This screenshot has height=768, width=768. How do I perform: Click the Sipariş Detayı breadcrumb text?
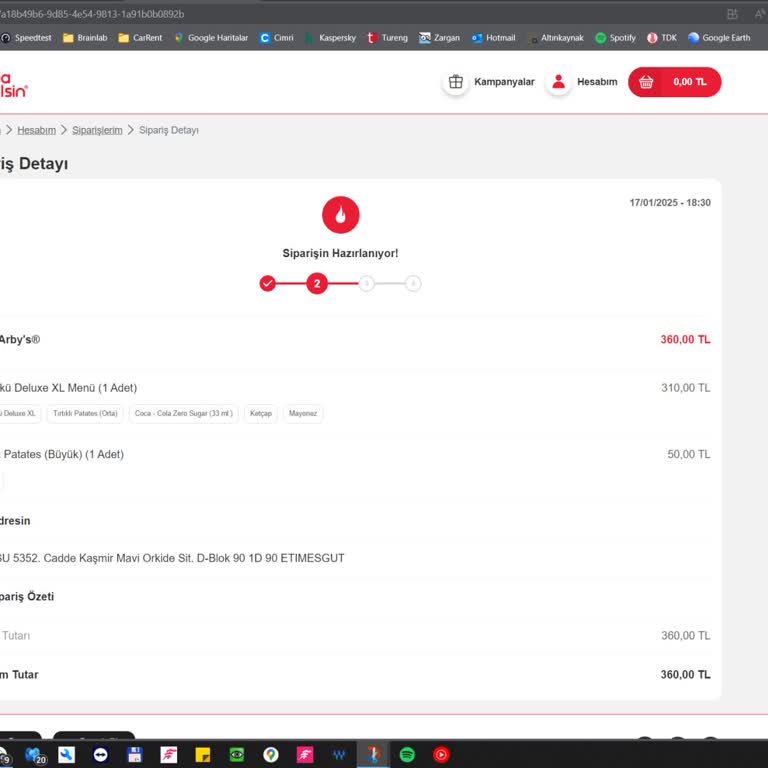click(x=168, y=130)
